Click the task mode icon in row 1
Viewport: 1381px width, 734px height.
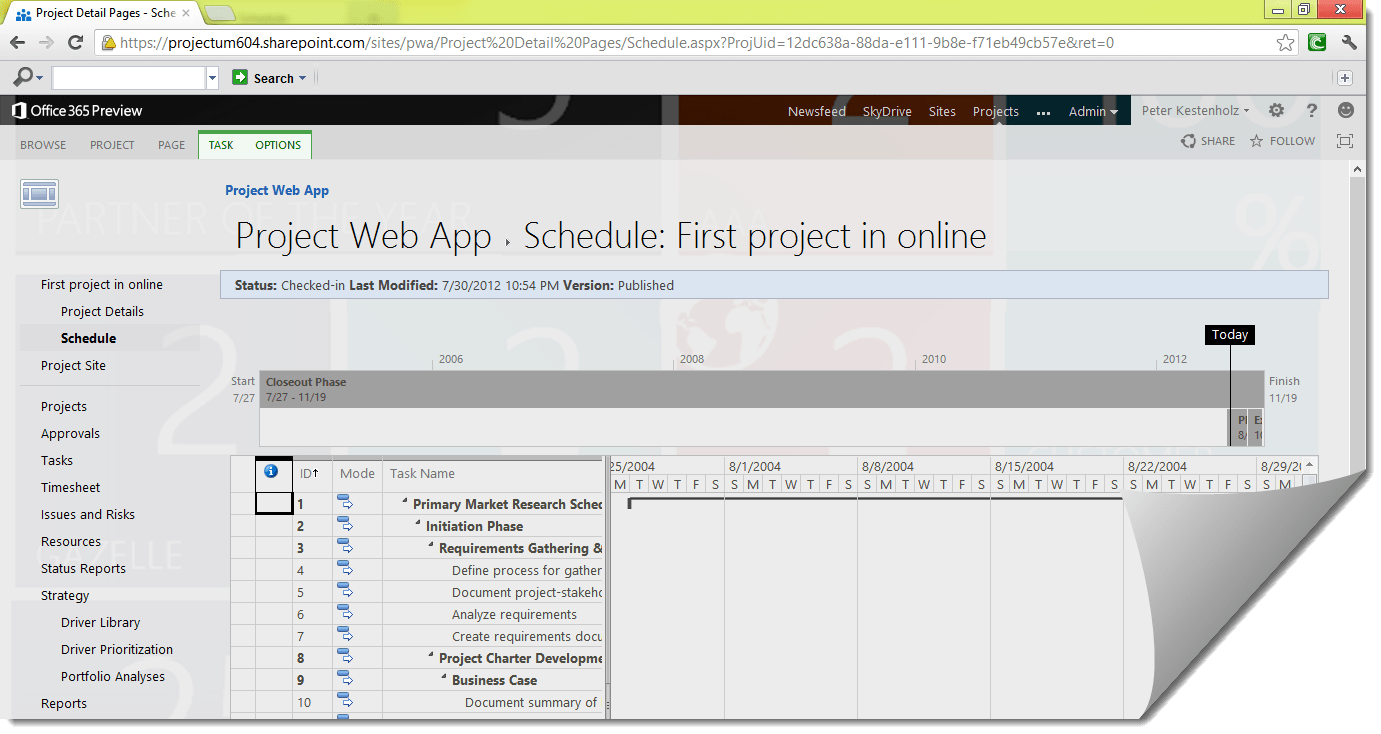click(346, 503)
